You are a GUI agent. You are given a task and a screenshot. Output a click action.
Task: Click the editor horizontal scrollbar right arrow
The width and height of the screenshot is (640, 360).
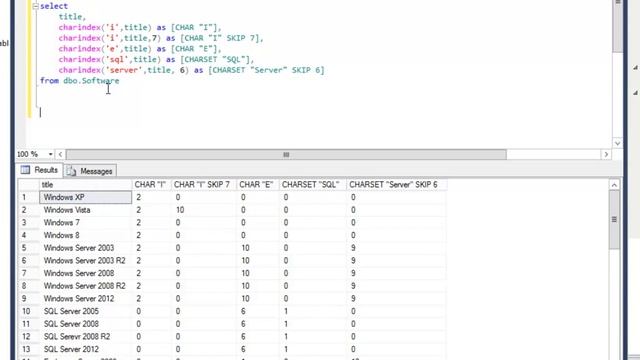coord(606,154)
